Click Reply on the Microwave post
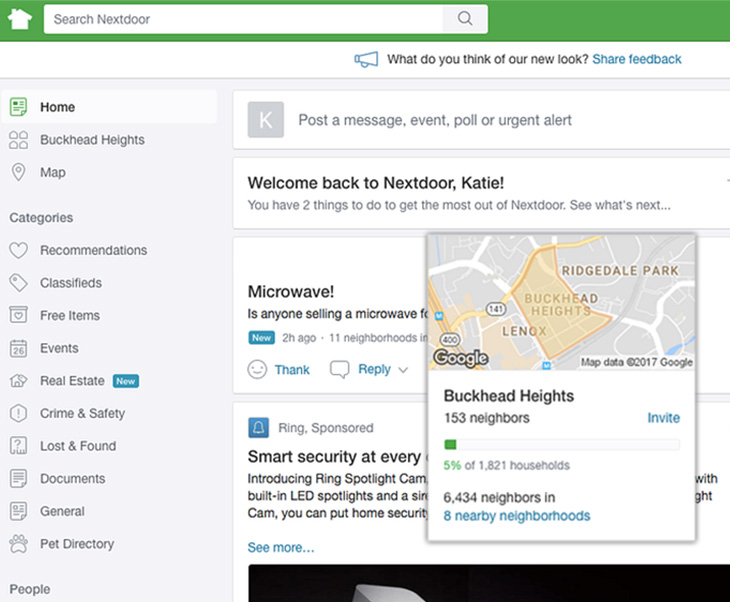 coord(374,369)
